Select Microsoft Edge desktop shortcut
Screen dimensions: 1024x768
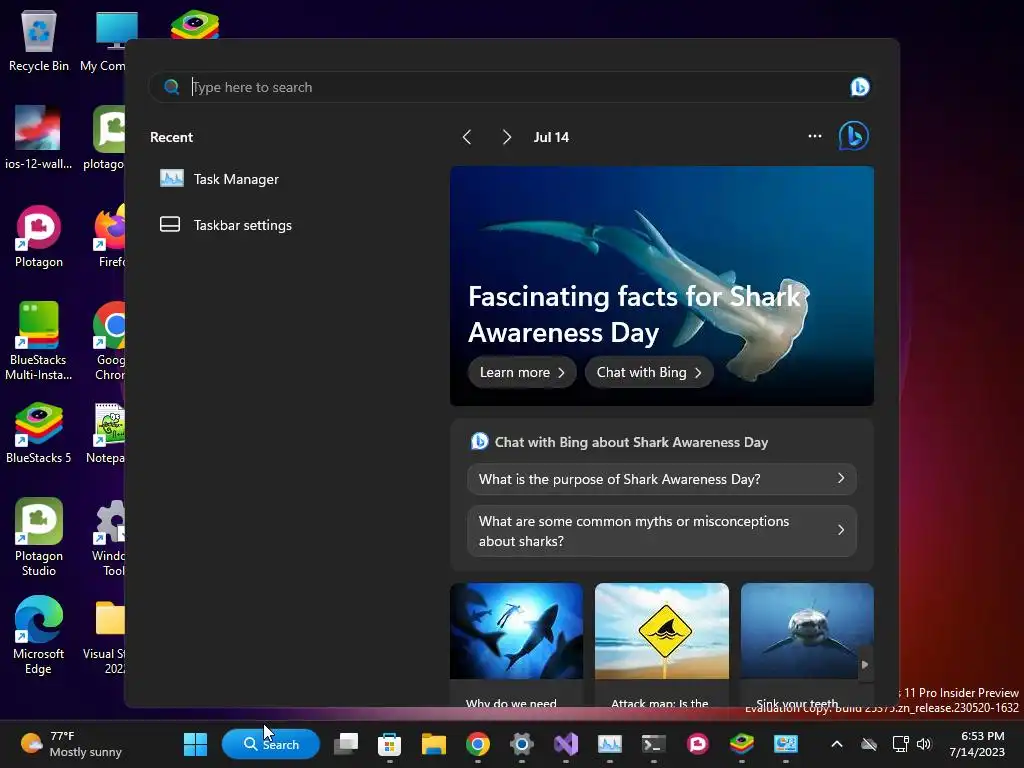pos(39,635)
